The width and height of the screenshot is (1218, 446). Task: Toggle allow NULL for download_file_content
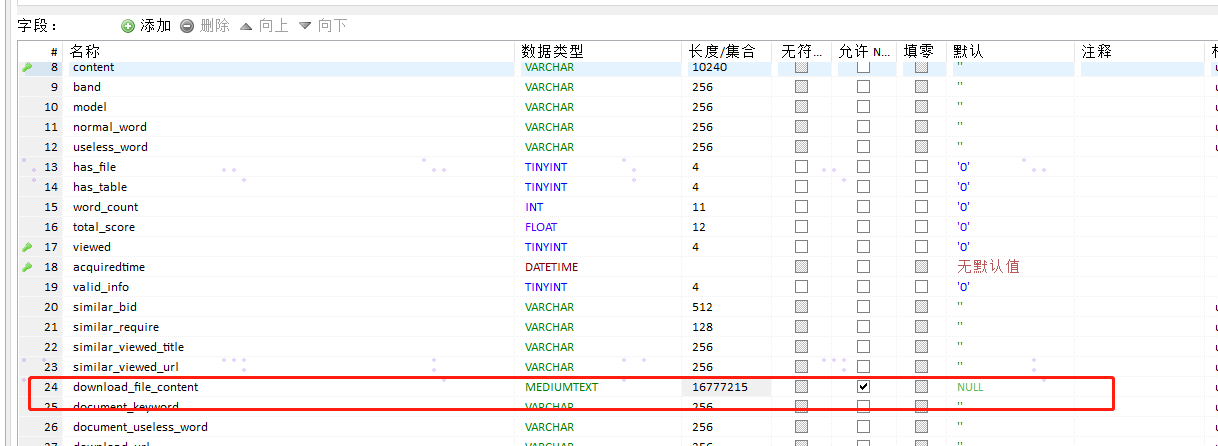tap(863, 387)
